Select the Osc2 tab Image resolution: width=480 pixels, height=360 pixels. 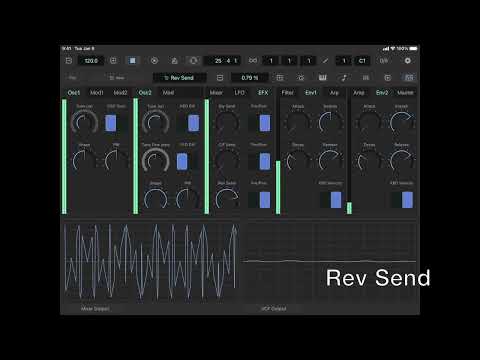point(145,93)
